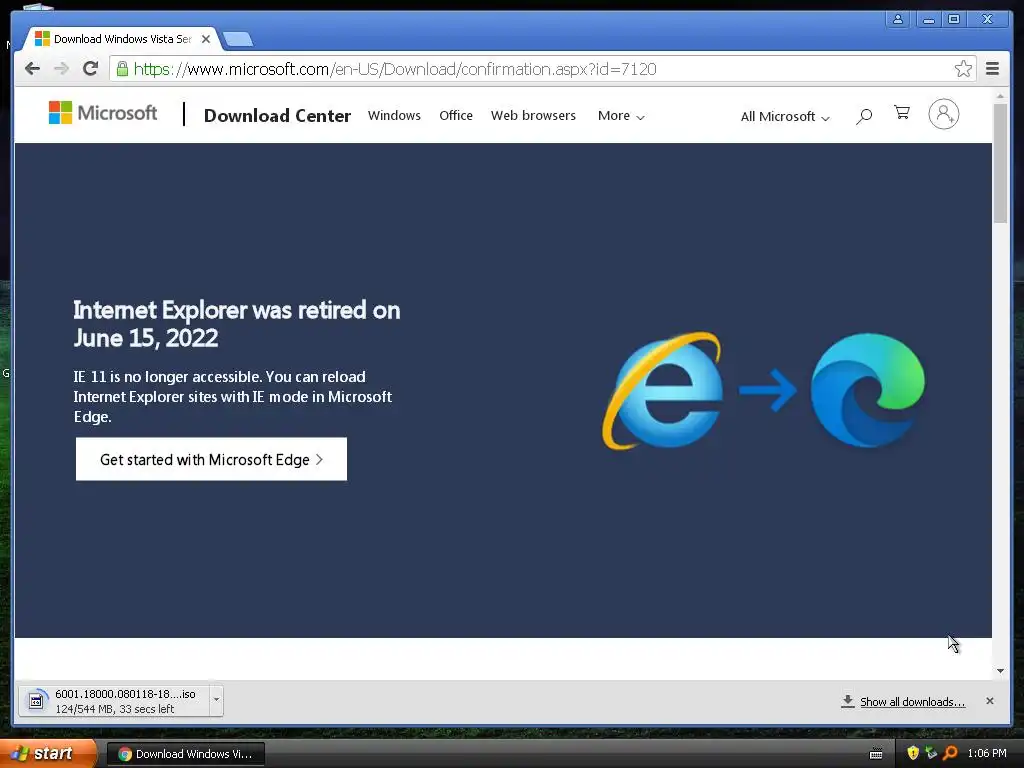Image resolution: width=1024 pixels, height=768 pixels.
Task: Click Get started with Microsoft Edge button
Action: pyautogui.click(x=211, y=459)
